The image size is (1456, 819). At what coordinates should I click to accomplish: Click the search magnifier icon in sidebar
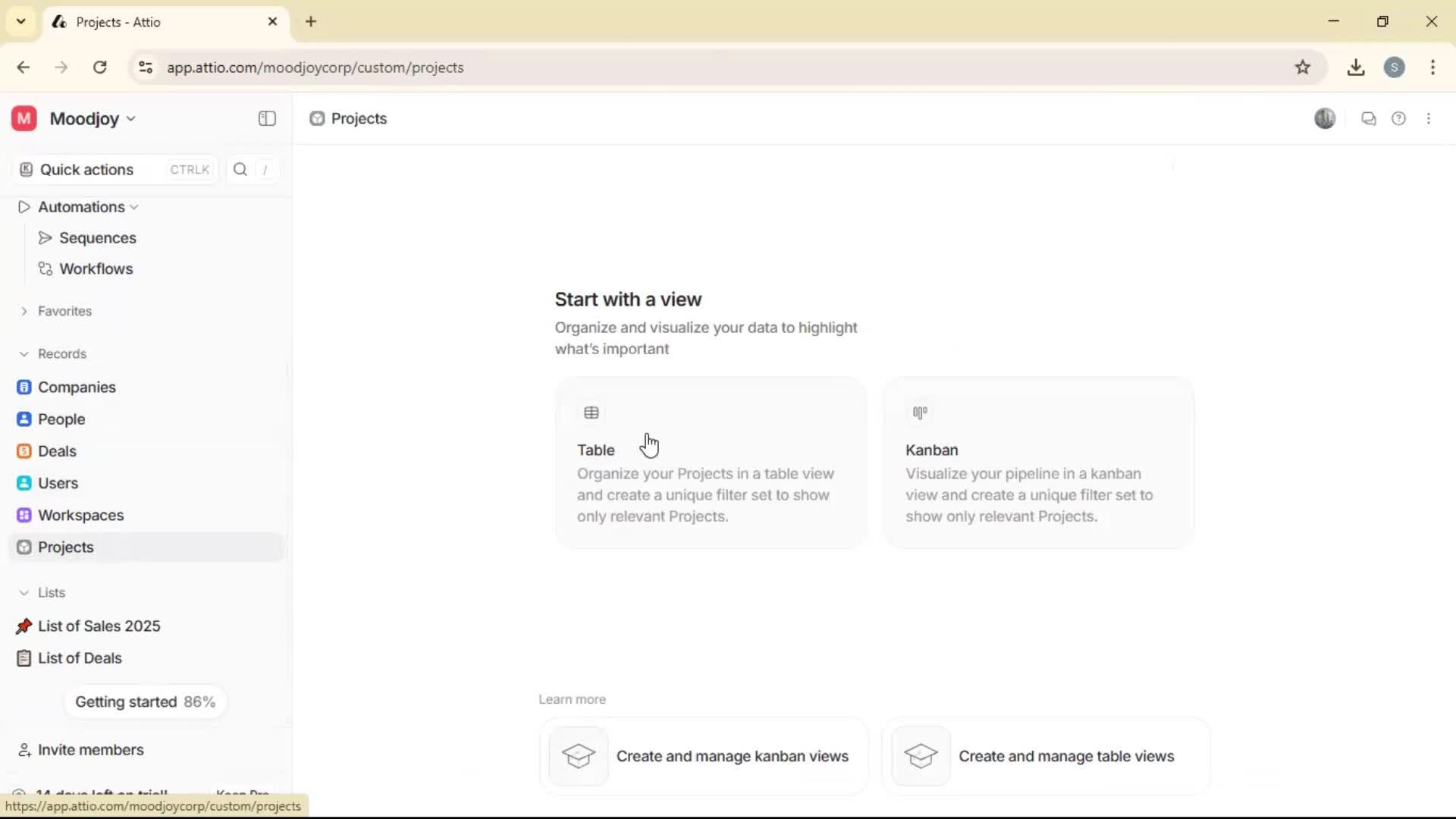coord(240,169)
